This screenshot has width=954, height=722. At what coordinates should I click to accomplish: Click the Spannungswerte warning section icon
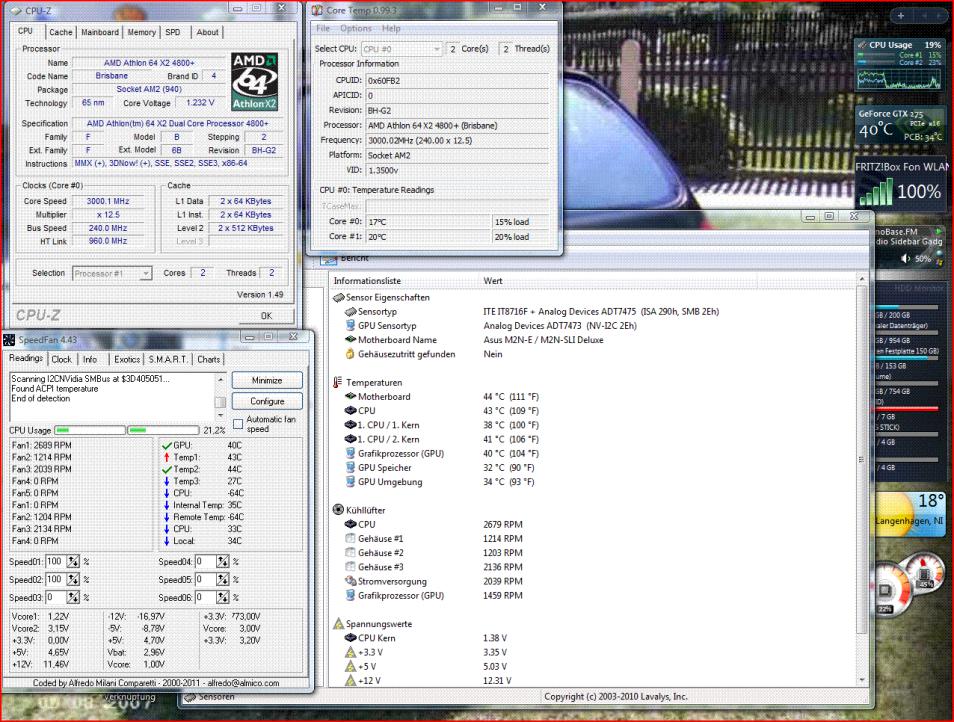click(x=338, y=623)
